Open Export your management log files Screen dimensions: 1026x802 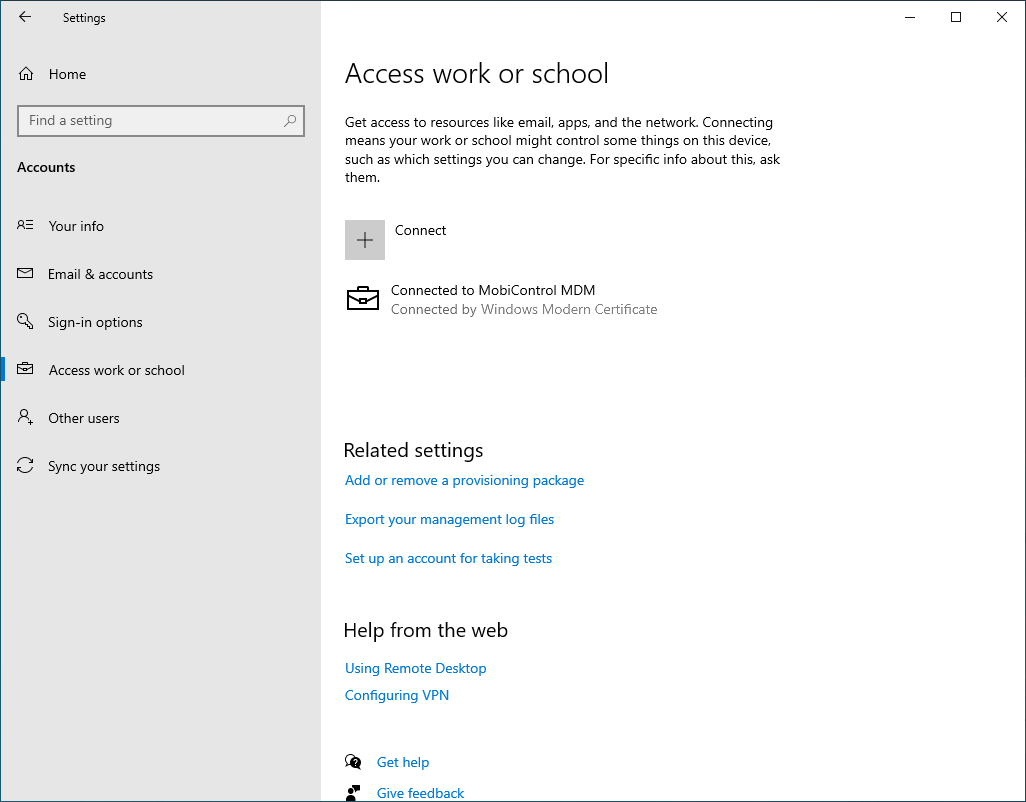449,519
